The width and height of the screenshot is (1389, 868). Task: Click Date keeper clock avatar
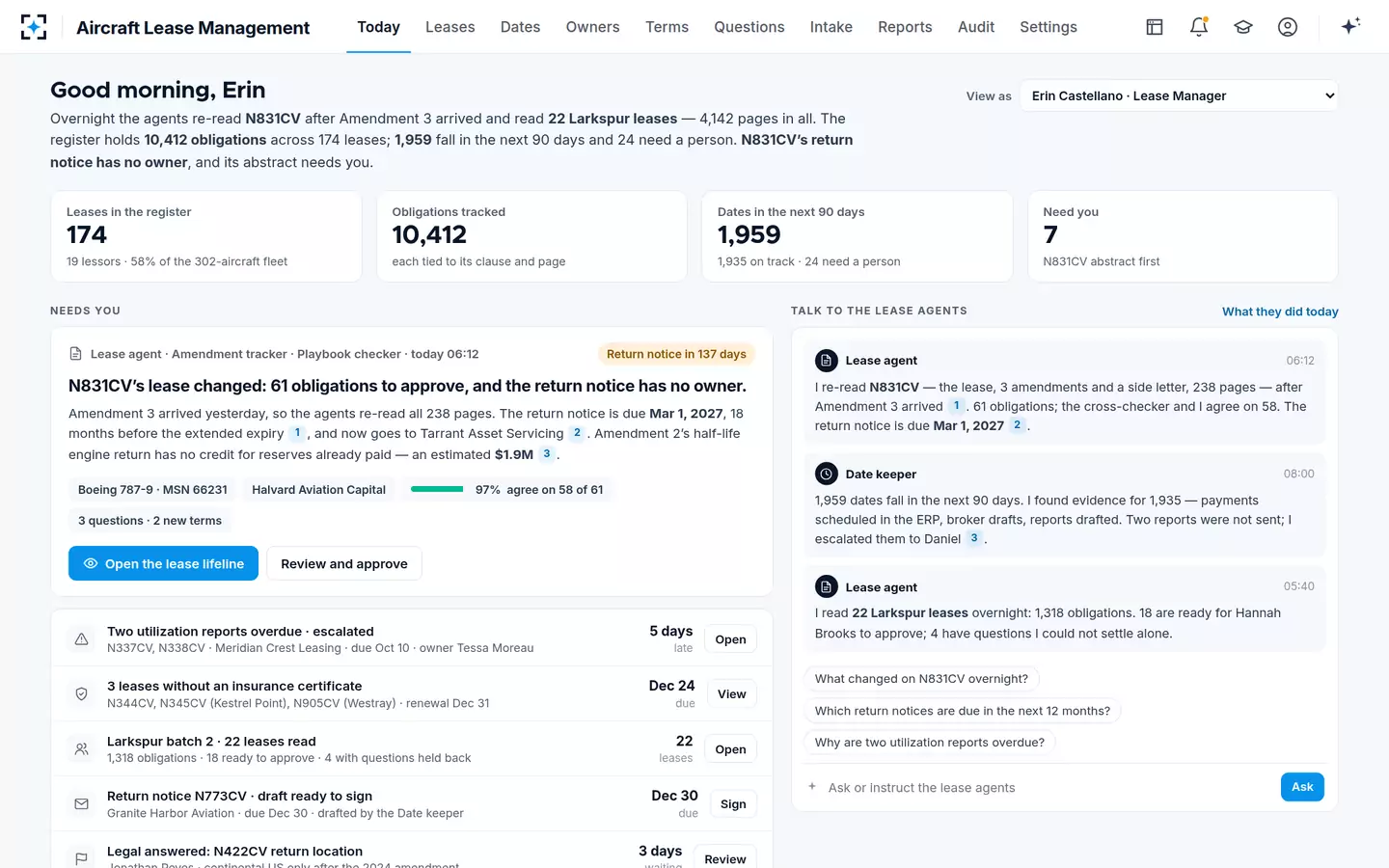[x=827, y=474]
